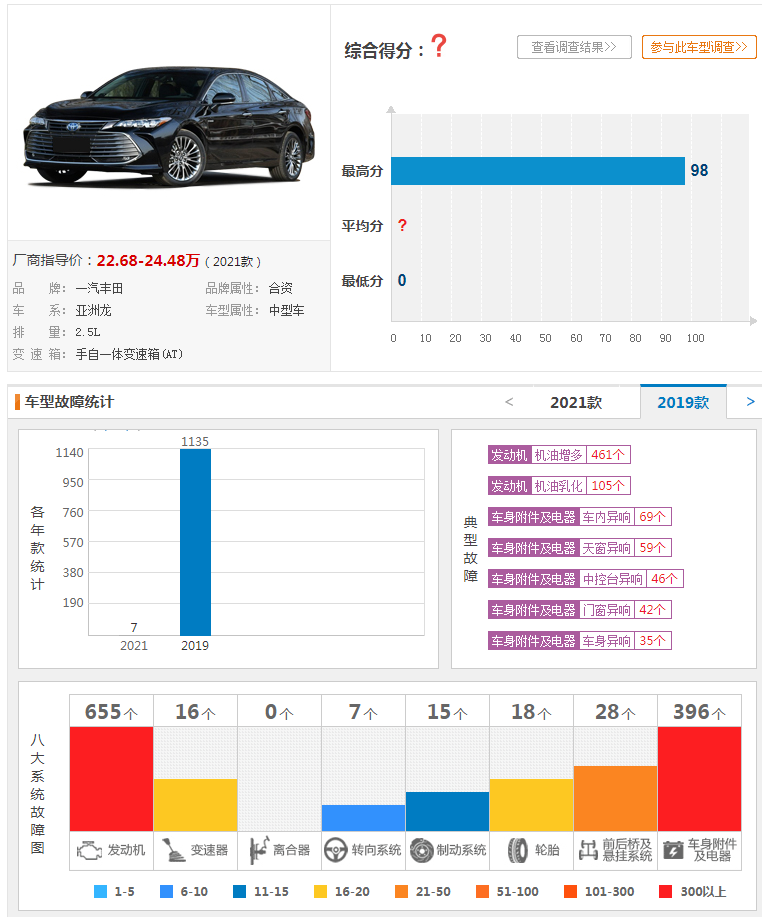762x917 pixels.
Task: Open 查看调查结果 button
Action: 574,47
